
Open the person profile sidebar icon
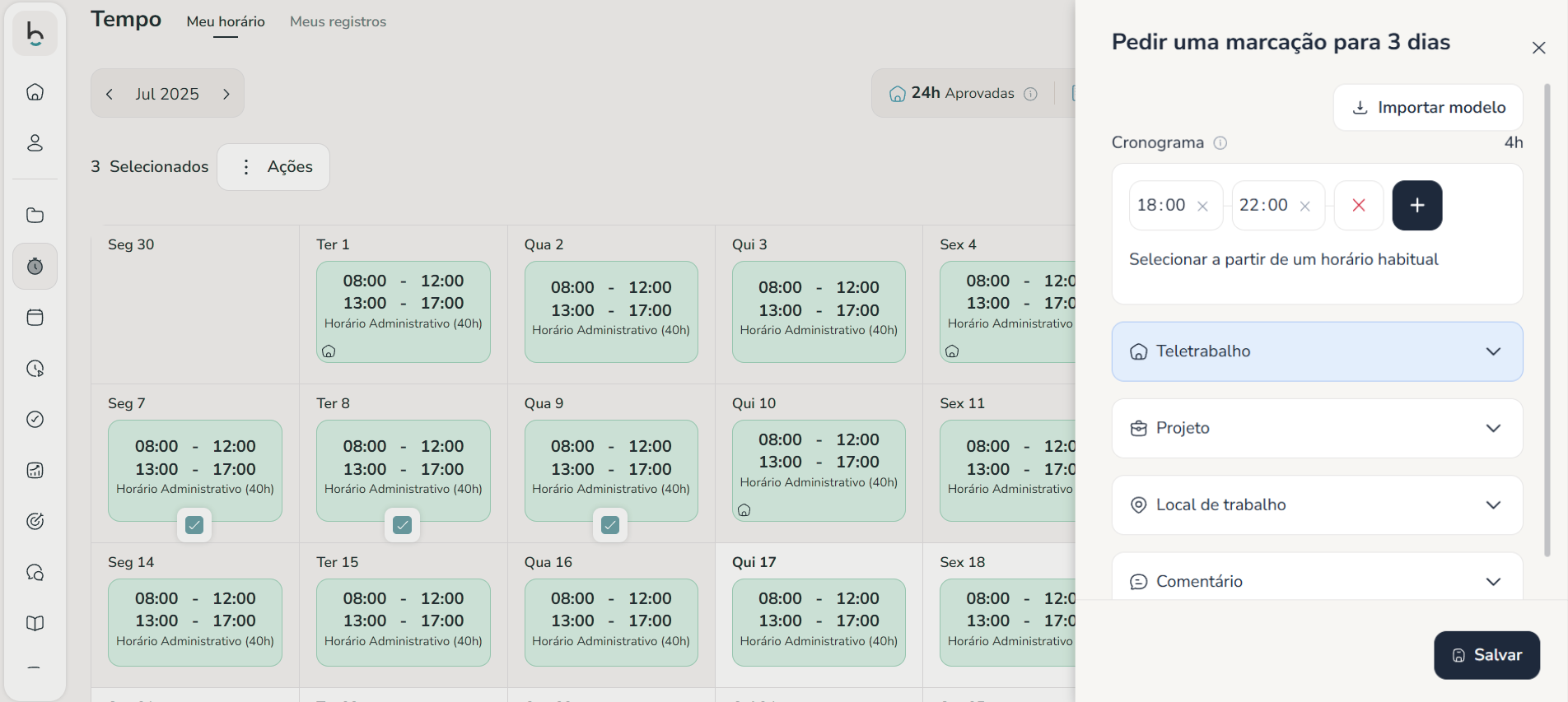coord(35,143)
